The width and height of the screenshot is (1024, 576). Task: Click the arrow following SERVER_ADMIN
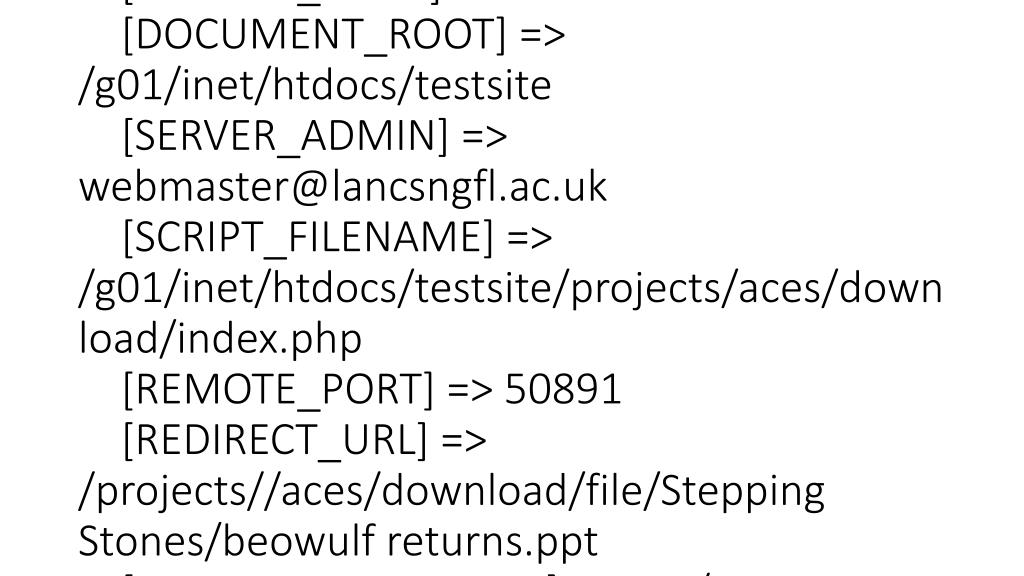coord(485,136)
